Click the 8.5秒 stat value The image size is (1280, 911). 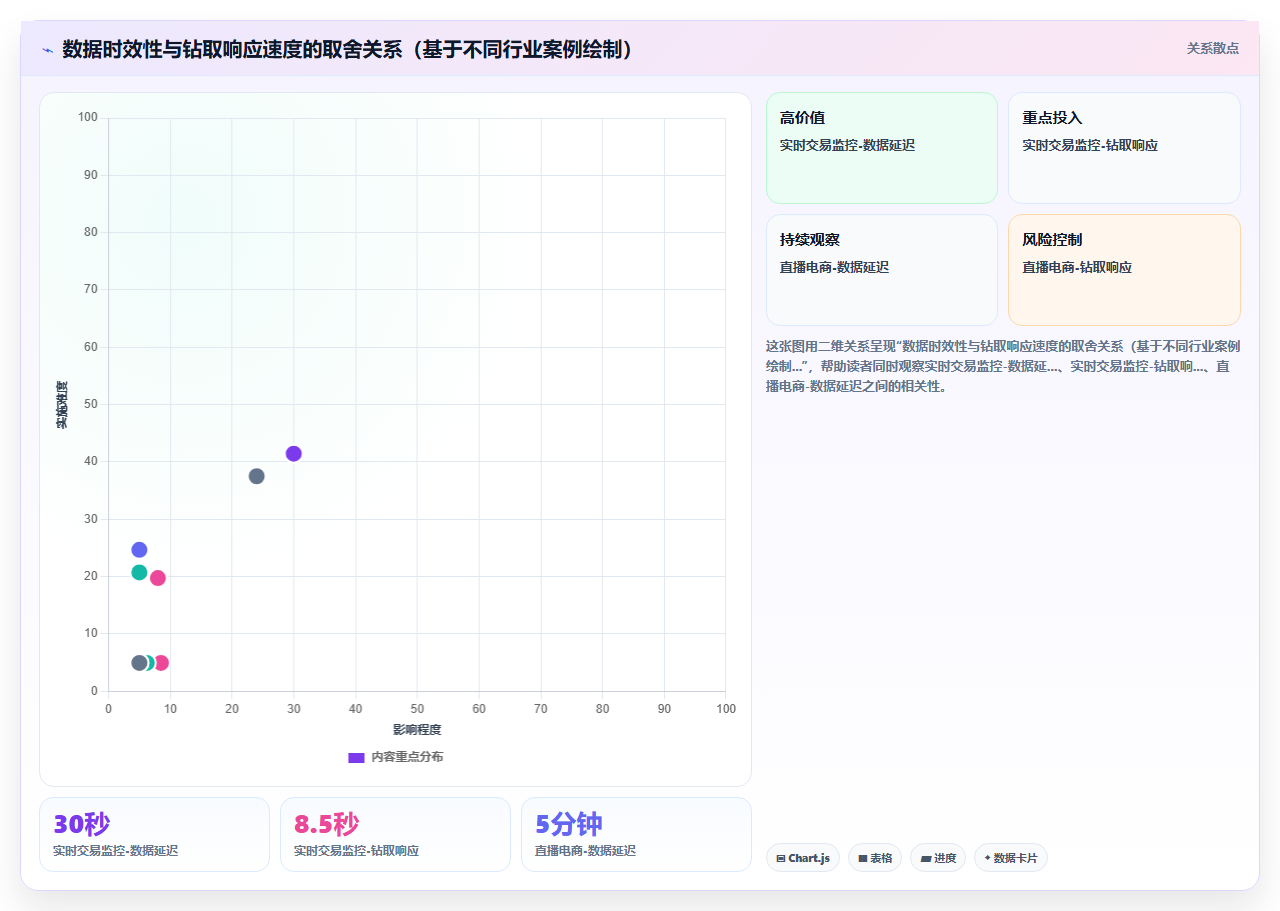pos(326,824)
